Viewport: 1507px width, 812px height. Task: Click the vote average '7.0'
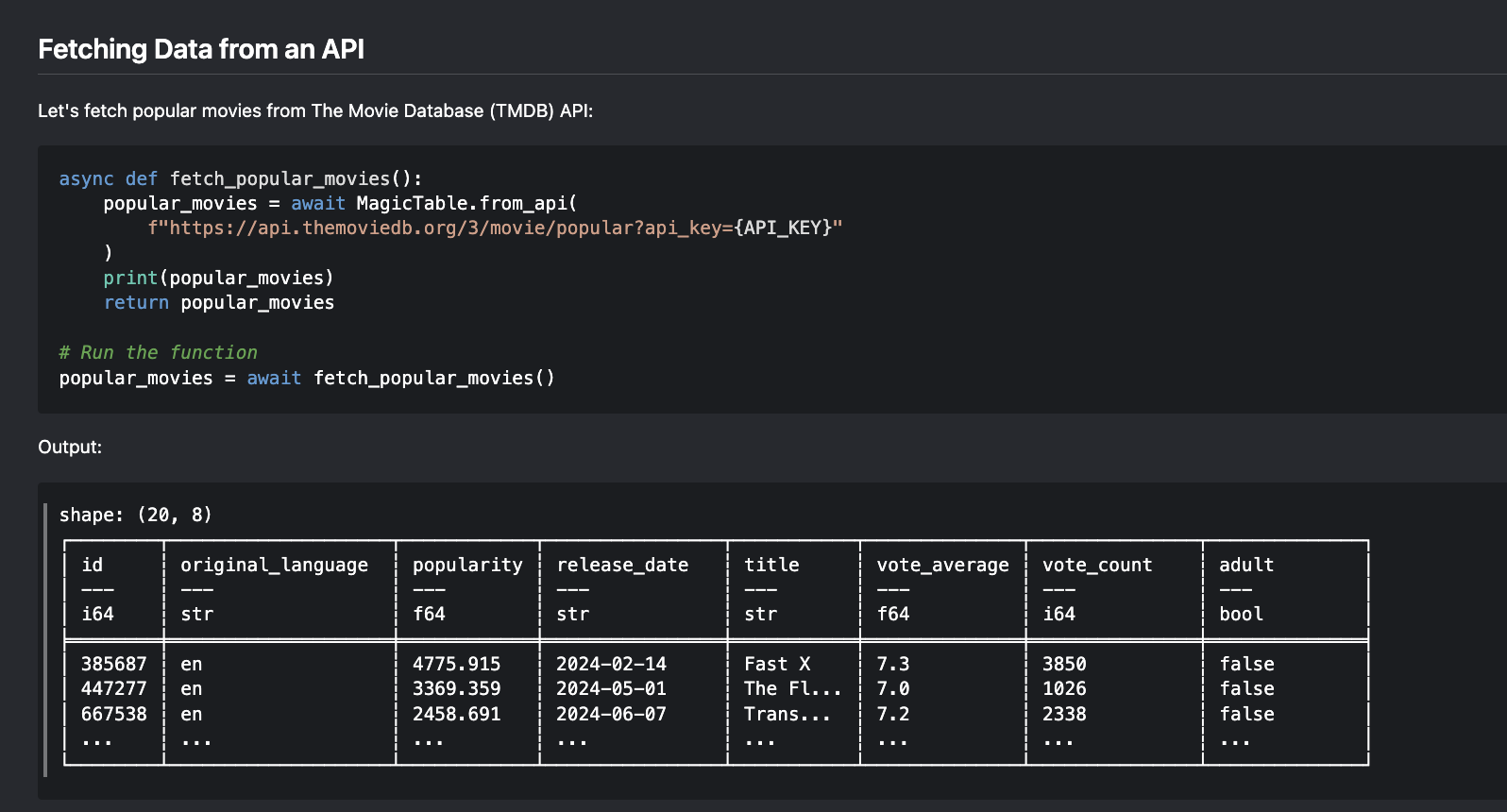click(893, 688)
